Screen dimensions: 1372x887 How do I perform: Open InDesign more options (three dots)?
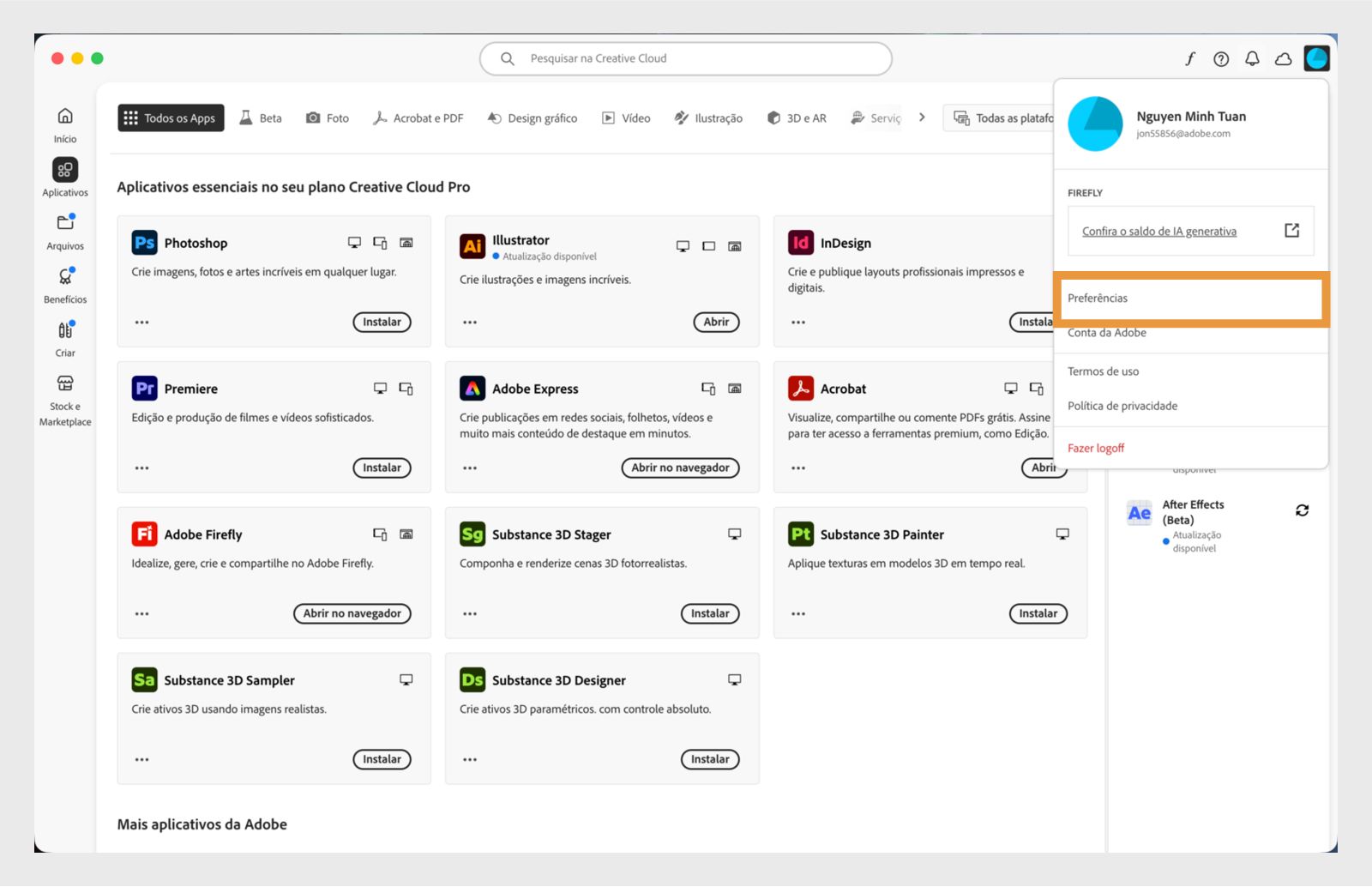798,323
